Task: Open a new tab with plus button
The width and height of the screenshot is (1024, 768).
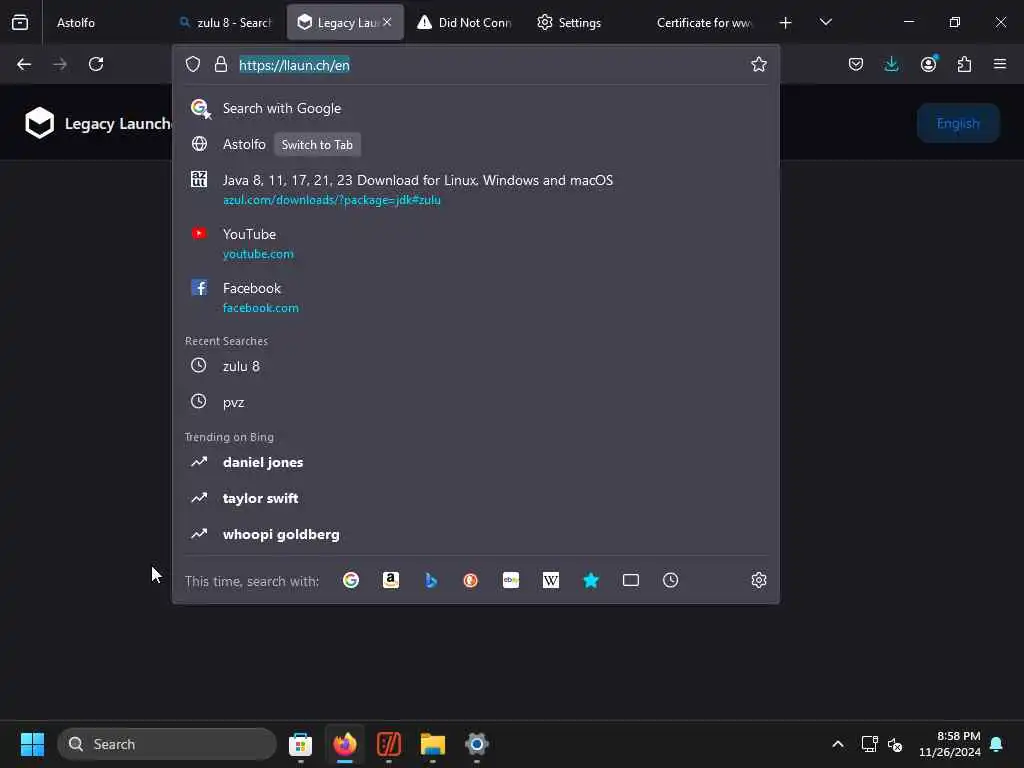Action: pyautogui.click(x=785, y=22)
